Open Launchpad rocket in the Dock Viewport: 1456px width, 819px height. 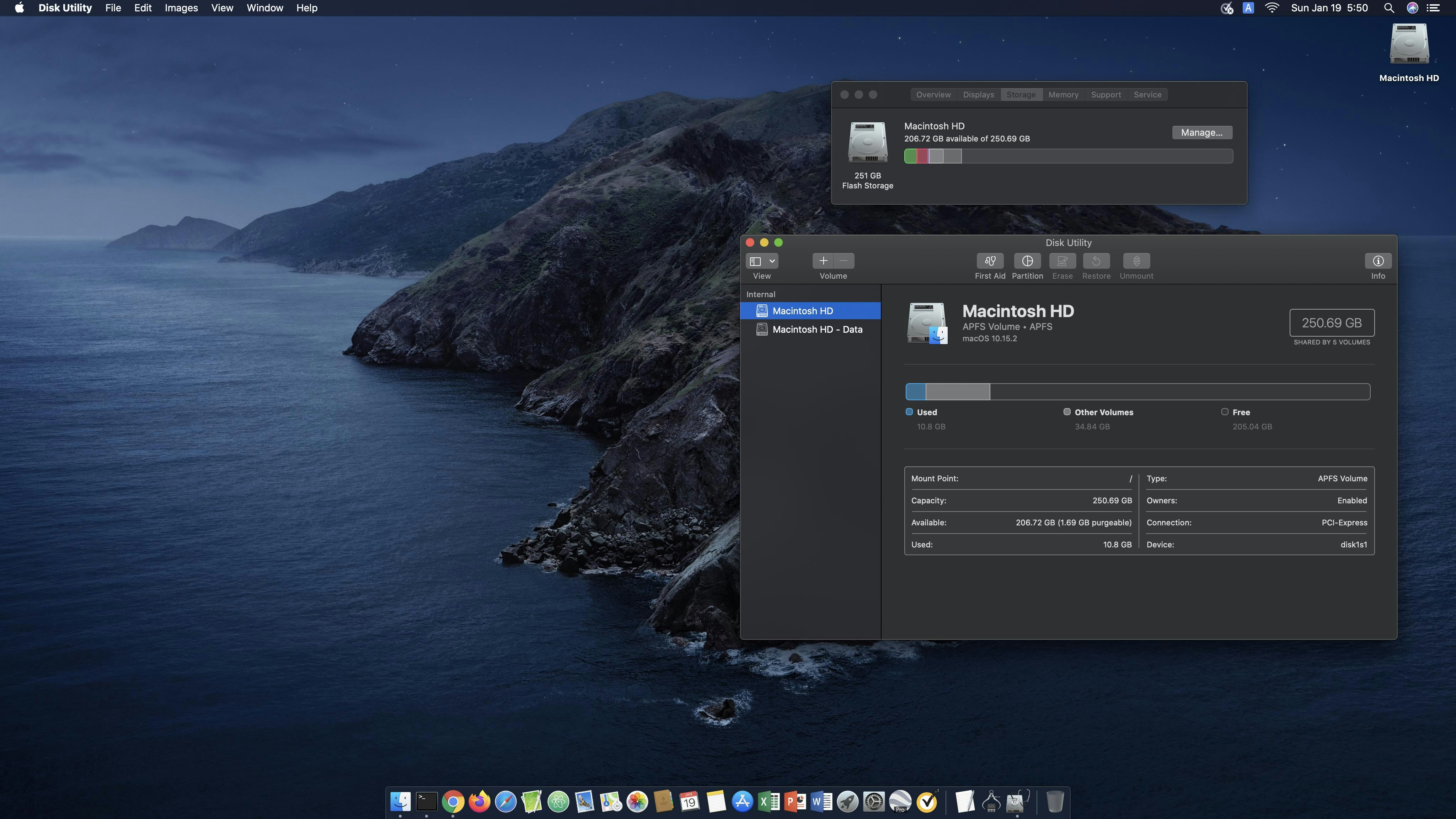(x=847, y=802)
